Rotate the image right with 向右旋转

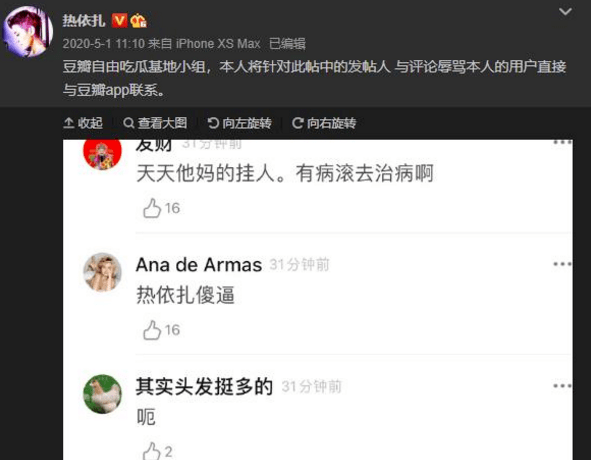point(324,123)
